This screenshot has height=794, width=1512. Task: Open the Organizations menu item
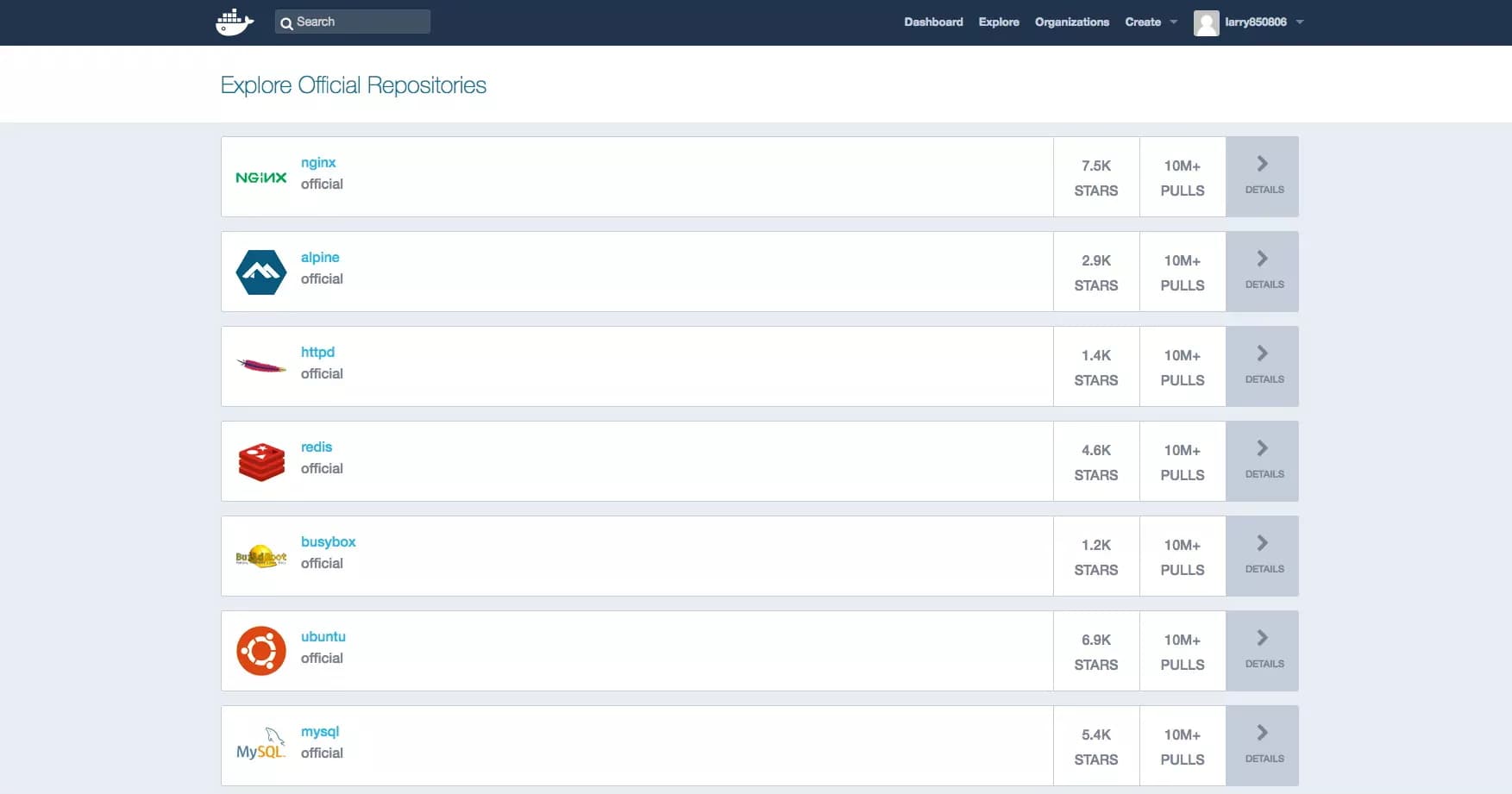(1072, 22)
